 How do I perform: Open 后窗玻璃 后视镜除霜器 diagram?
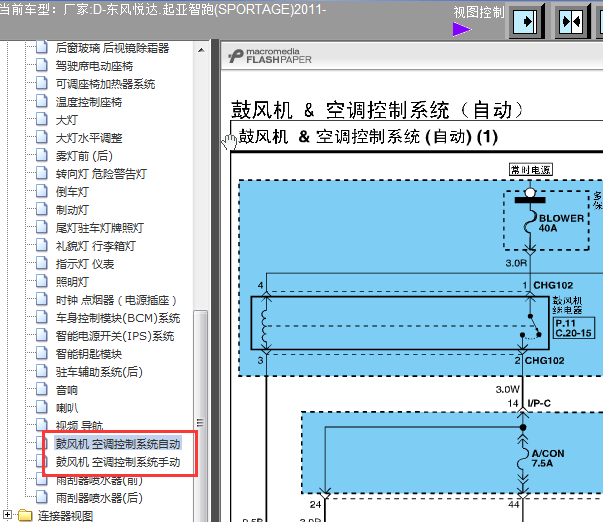(x=112, y=48)
